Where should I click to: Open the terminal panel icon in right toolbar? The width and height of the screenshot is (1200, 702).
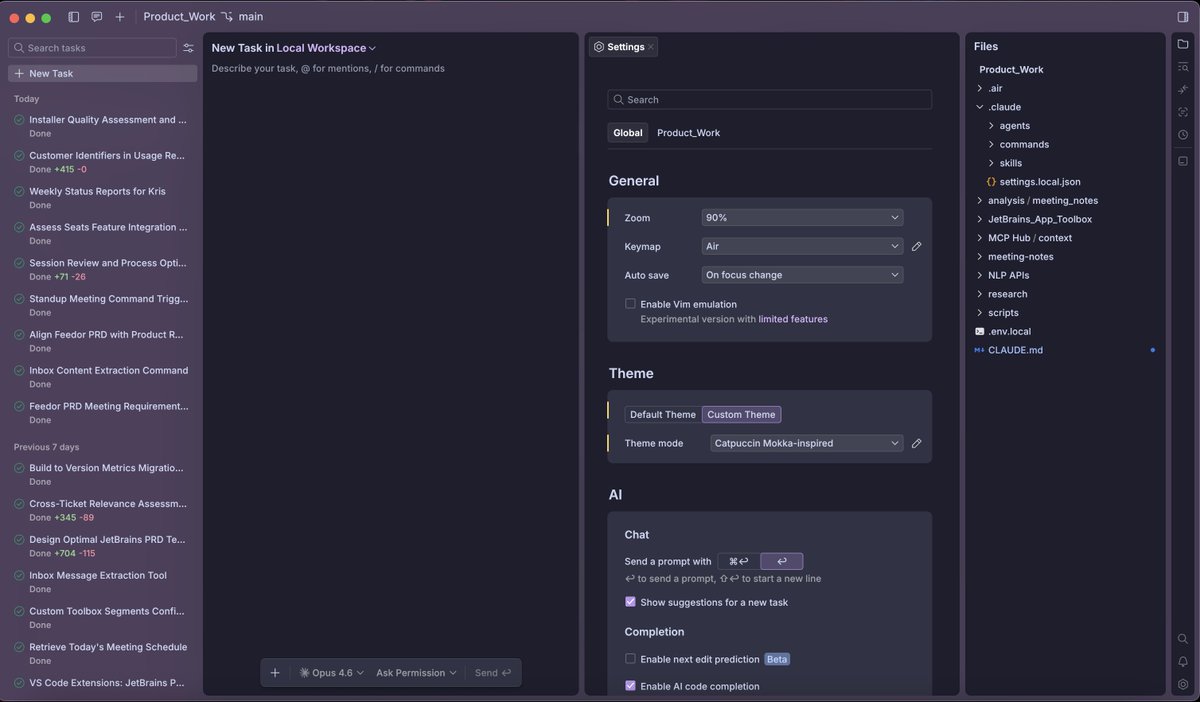(1183, 161)
